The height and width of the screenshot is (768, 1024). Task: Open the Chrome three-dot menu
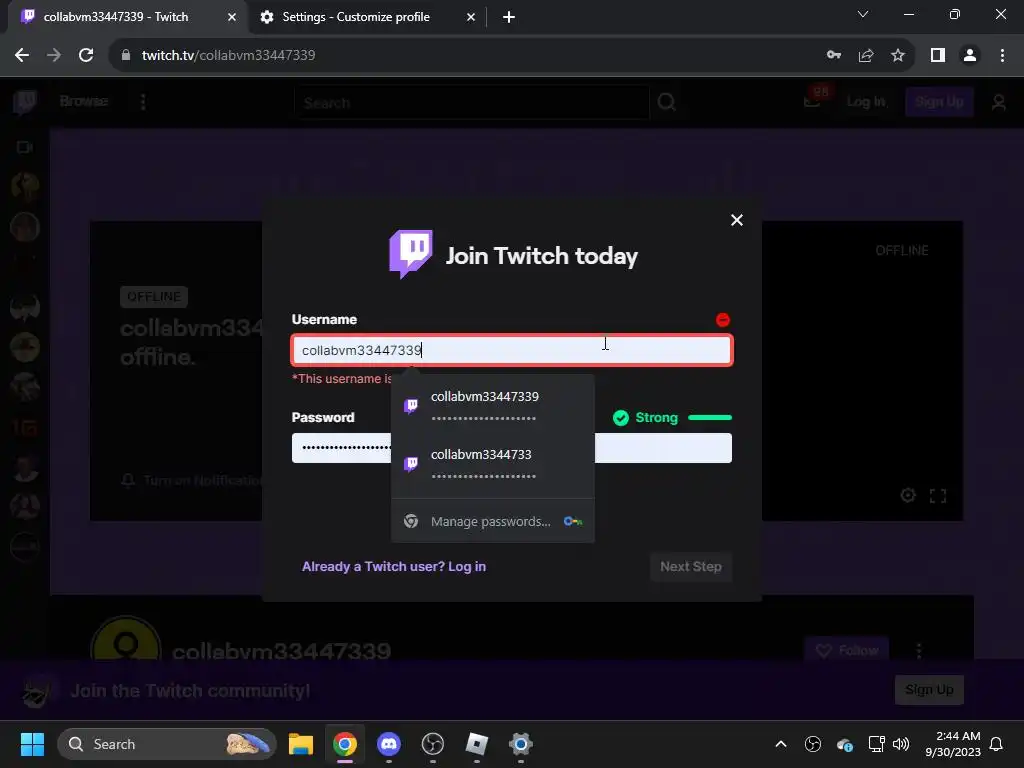click(x=1002, y=56)
